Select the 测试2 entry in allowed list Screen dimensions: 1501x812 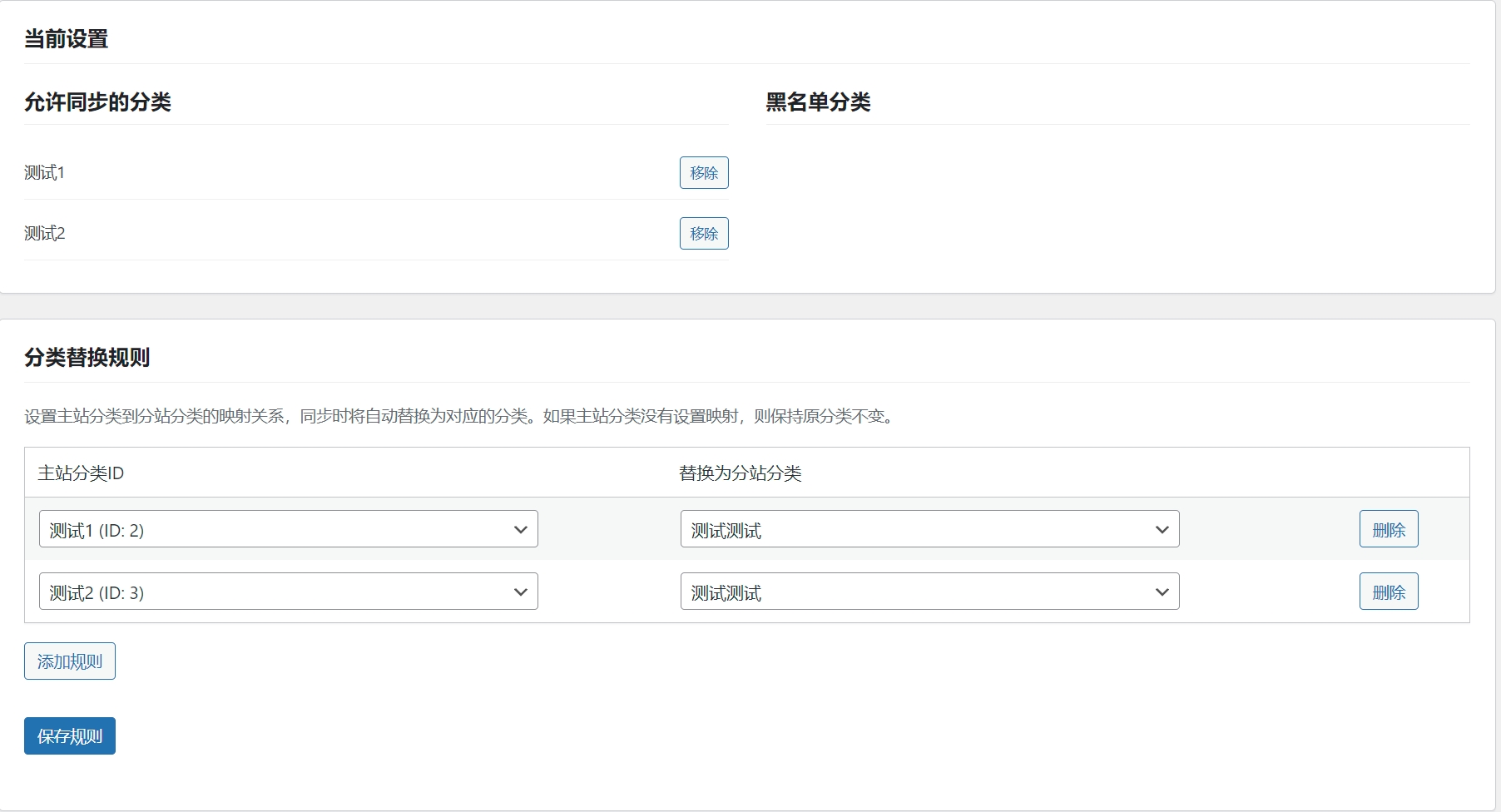(x=45, y=234)
